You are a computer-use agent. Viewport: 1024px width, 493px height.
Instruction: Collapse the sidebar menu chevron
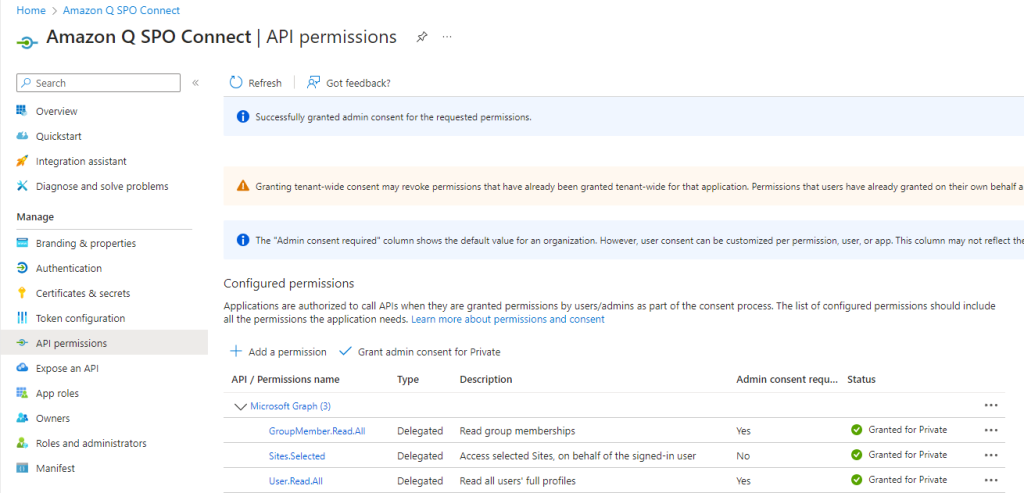pos(196,83)
